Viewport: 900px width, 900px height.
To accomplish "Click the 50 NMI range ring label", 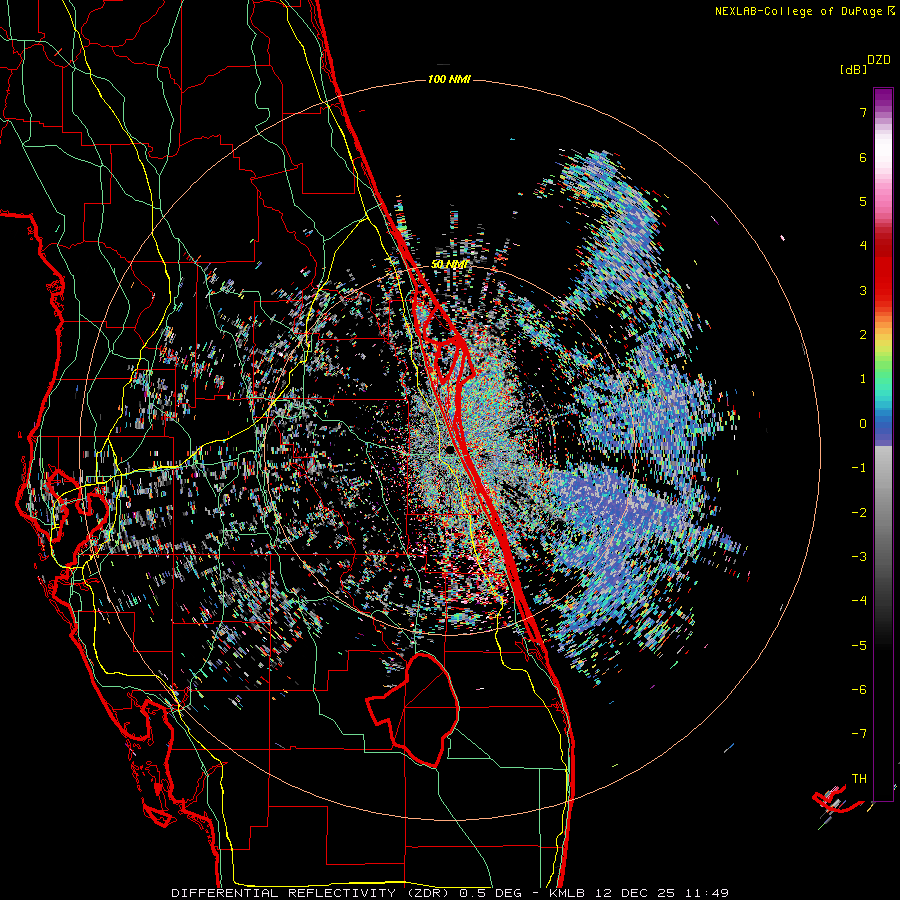I will pos(449,264).
